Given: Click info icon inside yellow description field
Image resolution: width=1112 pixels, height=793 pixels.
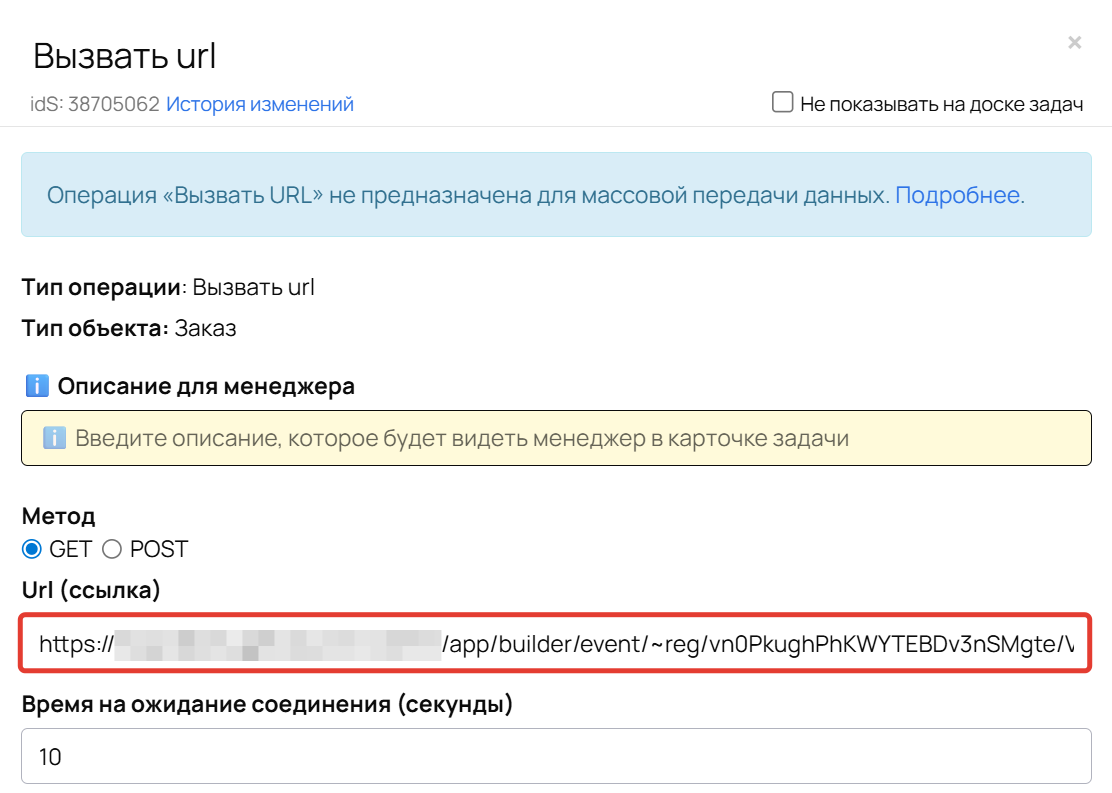Looking at the screenshot, I should (54, 438).
